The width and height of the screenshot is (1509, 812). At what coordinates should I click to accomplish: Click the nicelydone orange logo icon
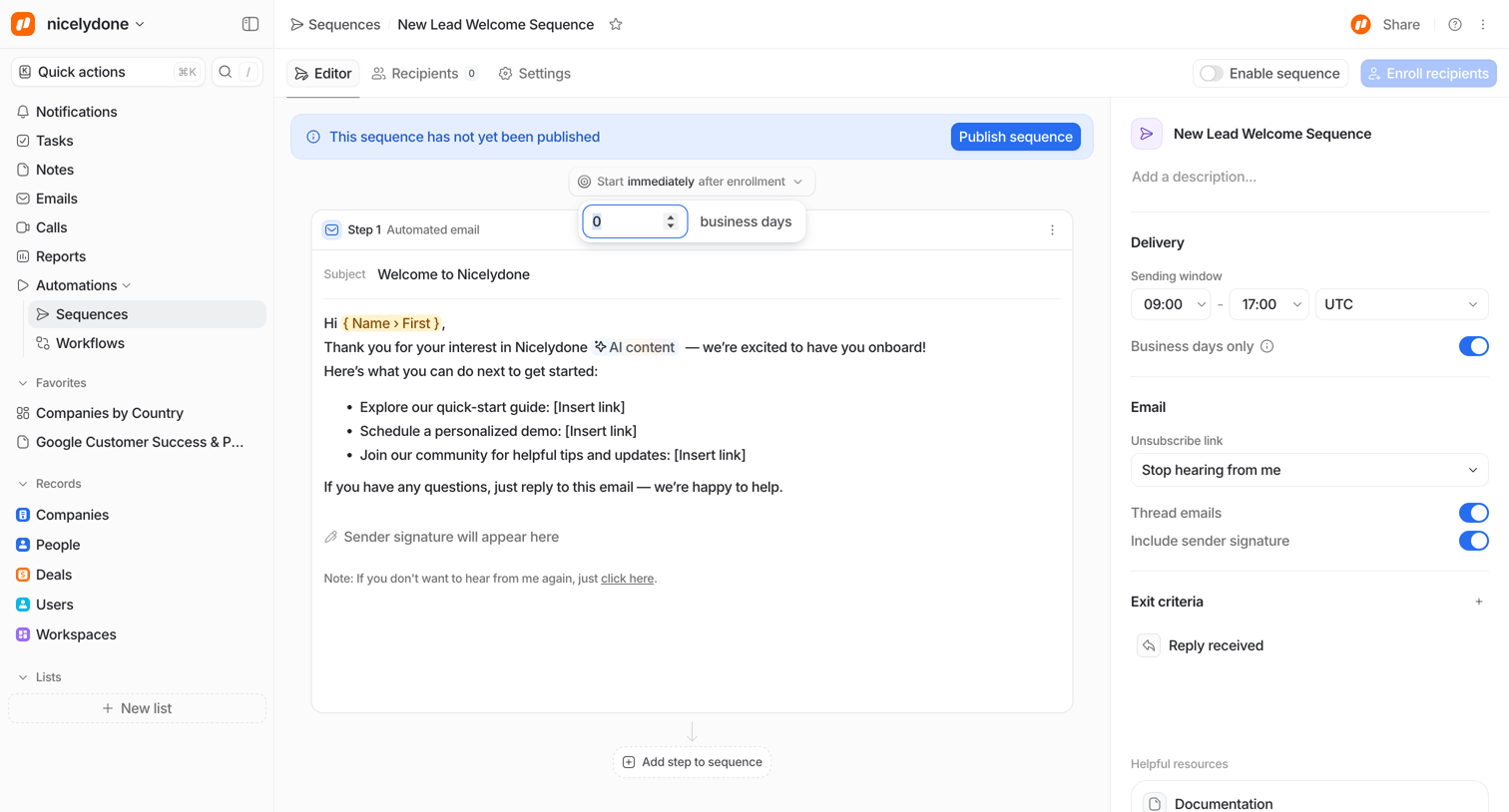click(23, 24)
